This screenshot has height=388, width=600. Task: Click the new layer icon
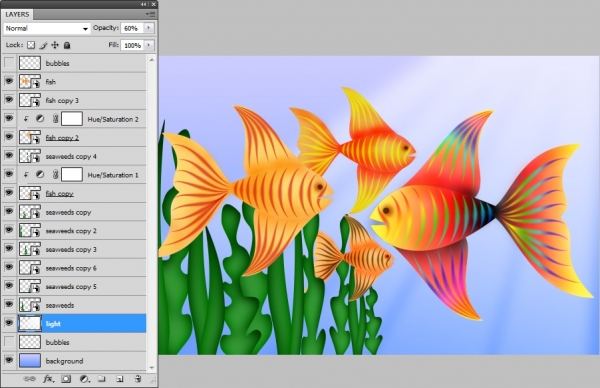[x=119, y=379]
